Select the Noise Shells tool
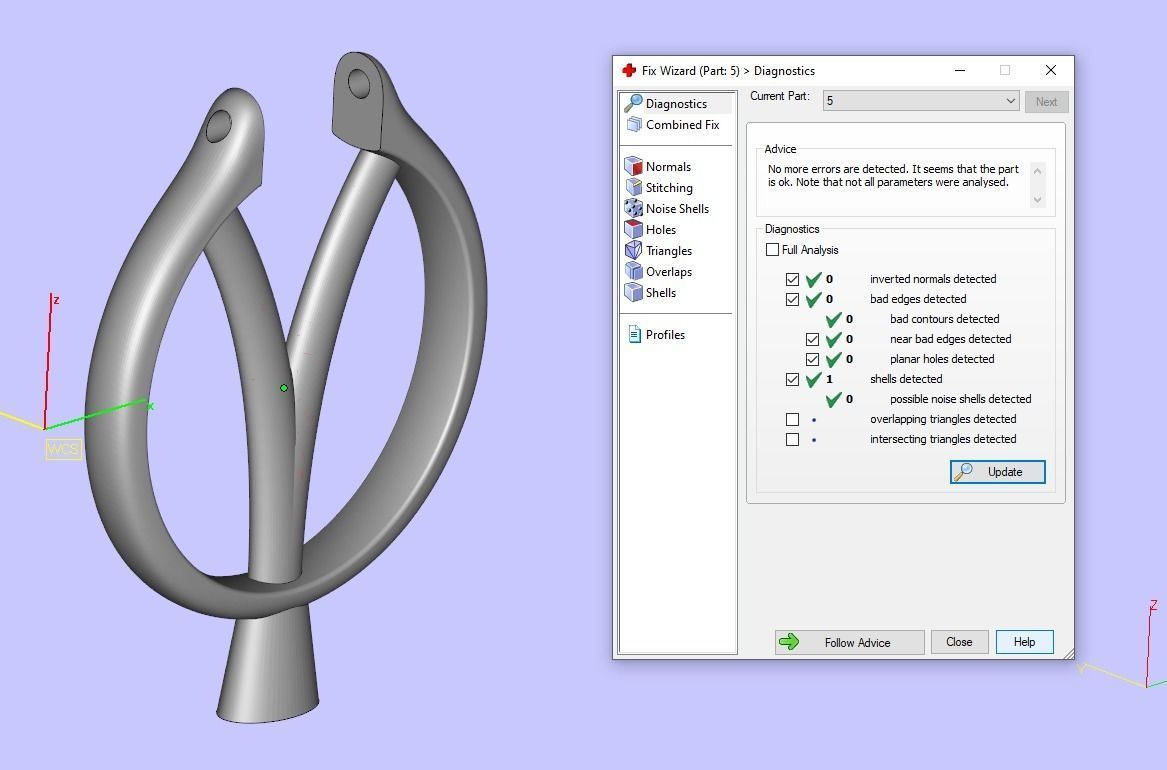The width and height of the screenshot is (1167, 770). [668, 208]
